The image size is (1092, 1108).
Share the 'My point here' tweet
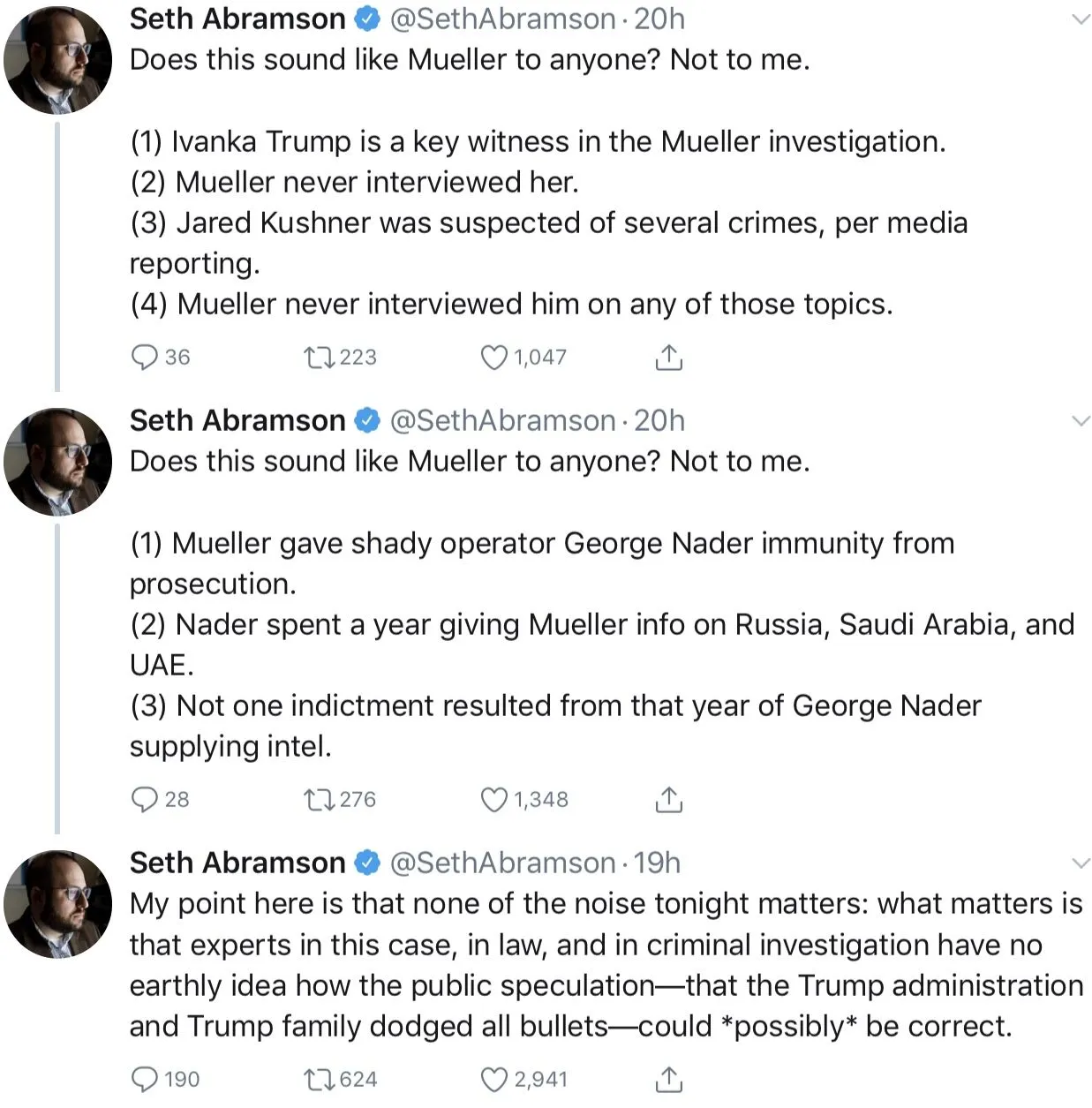669,1079
